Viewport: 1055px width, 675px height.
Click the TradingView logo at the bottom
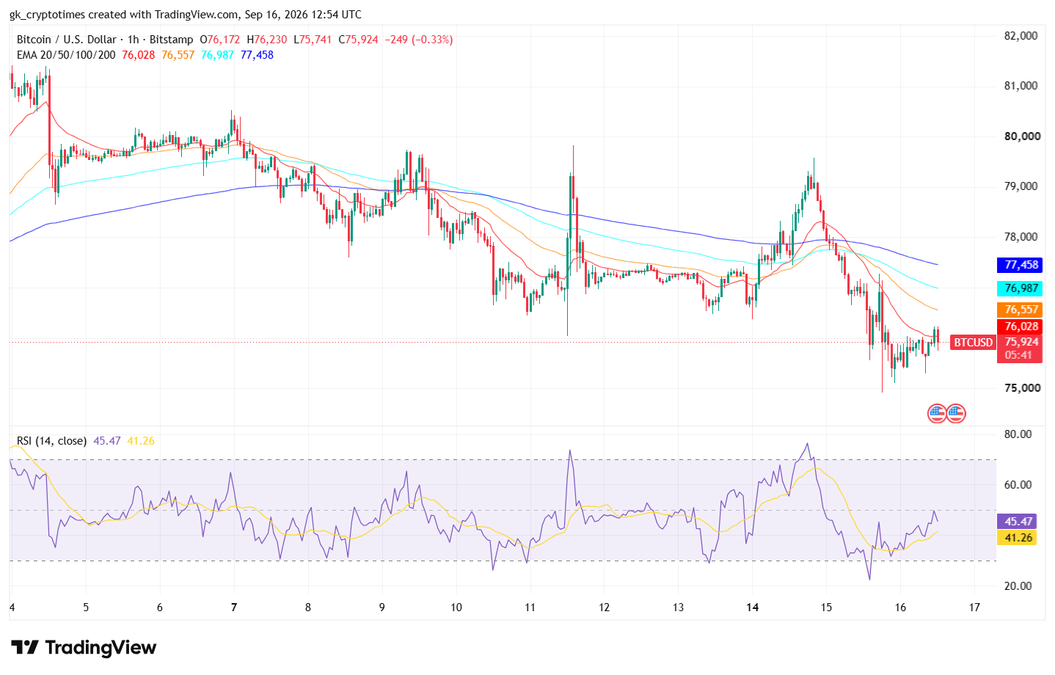[84, 647]
